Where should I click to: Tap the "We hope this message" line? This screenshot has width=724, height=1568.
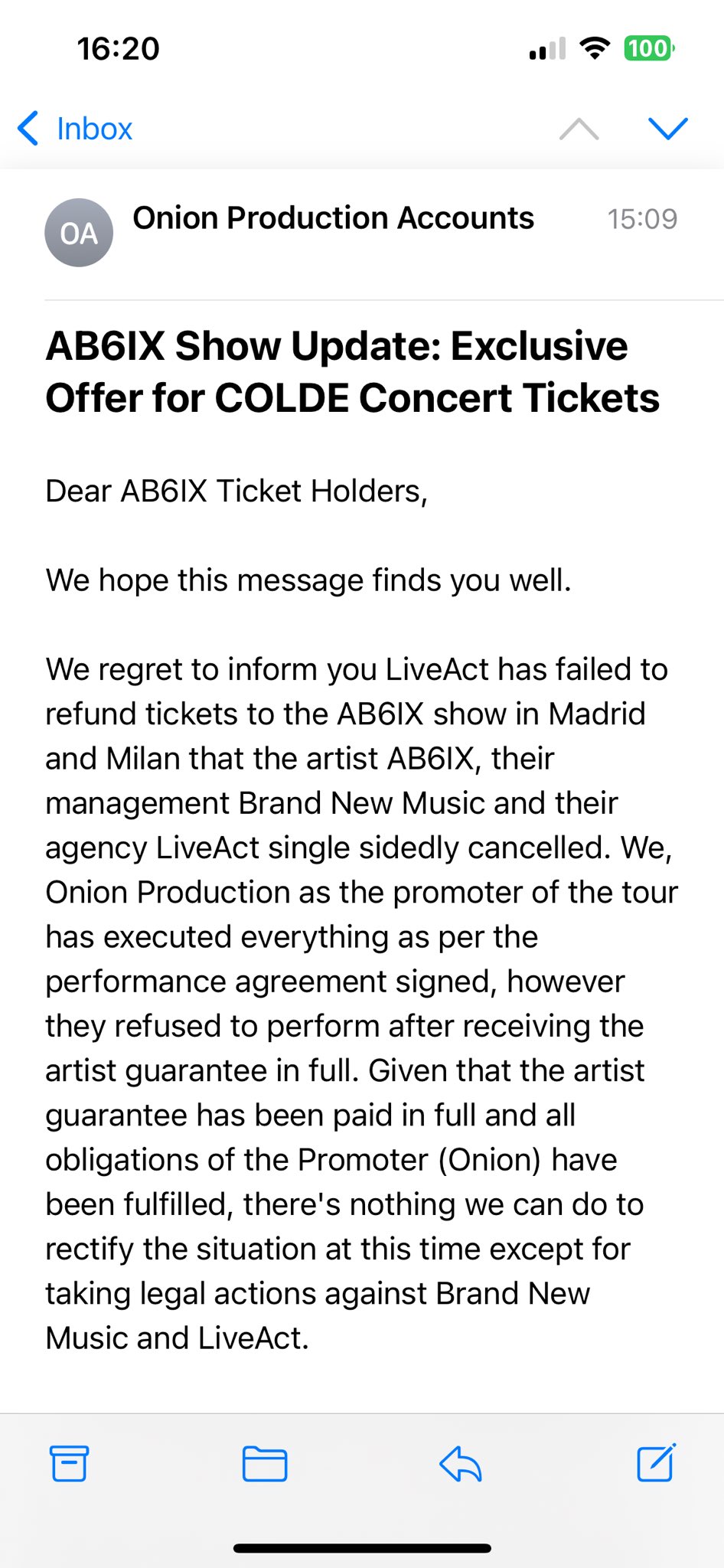tap(308, 580)
